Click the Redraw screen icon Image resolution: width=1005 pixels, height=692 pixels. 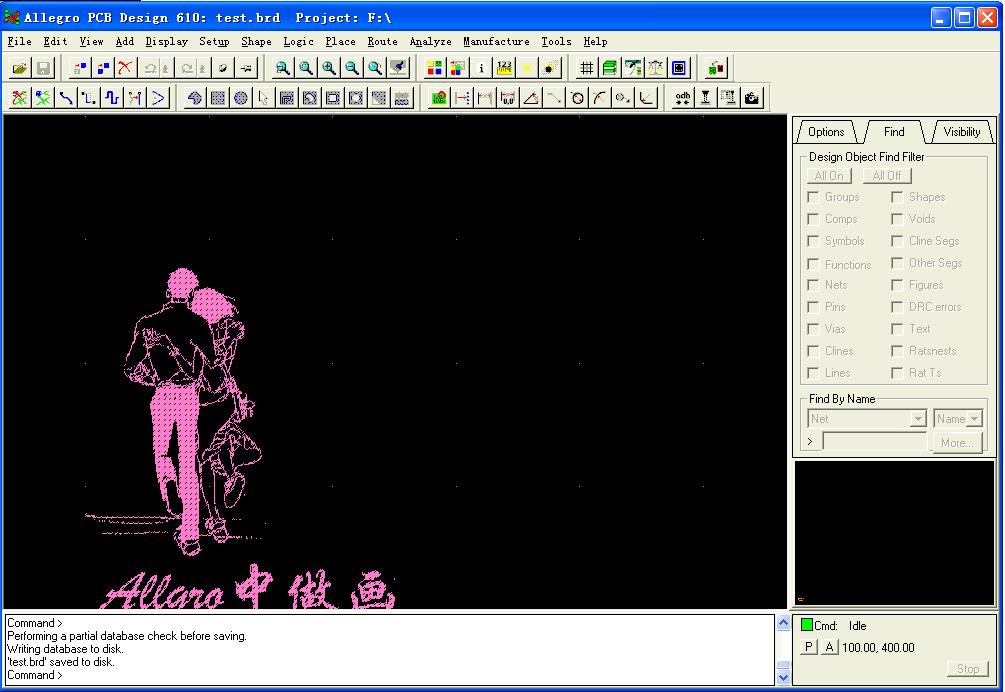pyautogui.click(x=398, y=67)
